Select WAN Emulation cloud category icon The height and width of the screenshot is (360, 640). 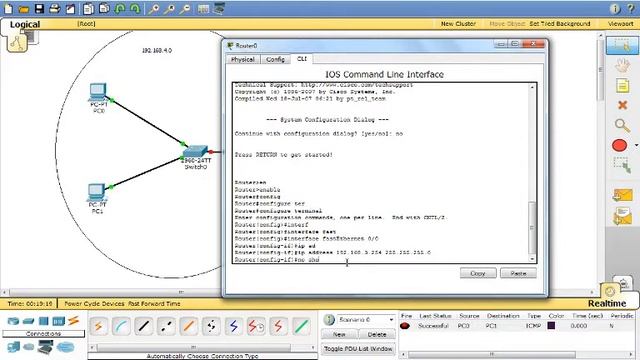click(29, 347)
